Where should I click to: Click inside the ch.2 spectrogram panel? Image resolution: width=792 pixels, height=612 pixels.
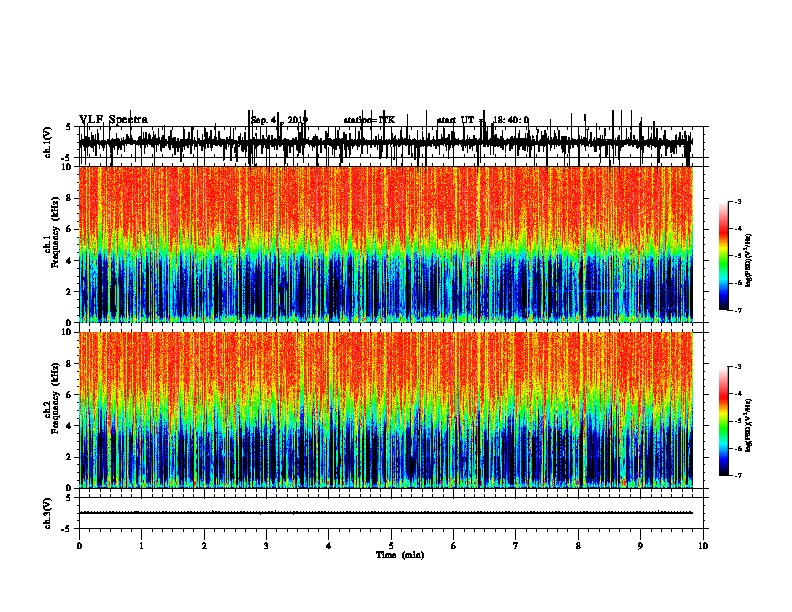(386, 410)
